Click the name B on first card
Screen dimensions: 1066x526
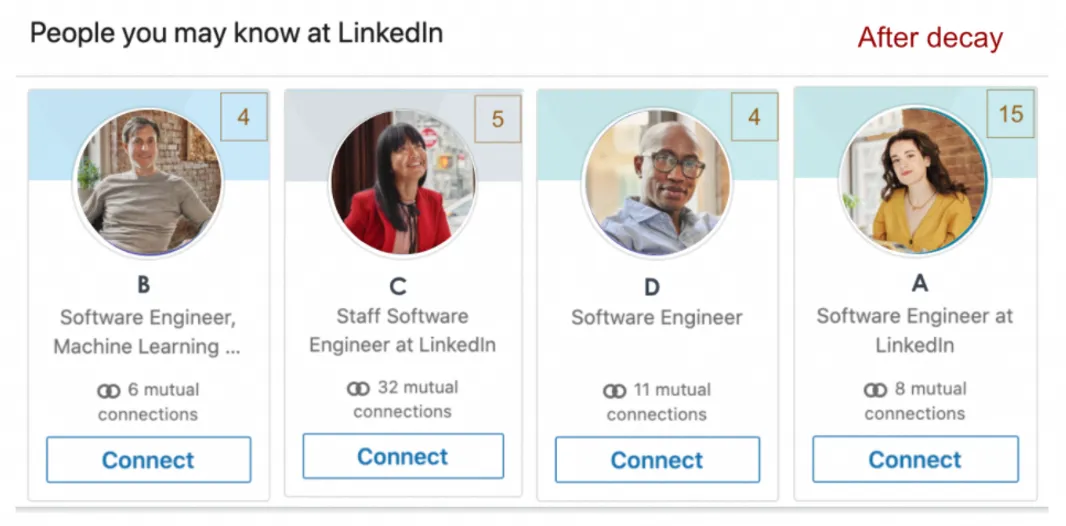143,285
